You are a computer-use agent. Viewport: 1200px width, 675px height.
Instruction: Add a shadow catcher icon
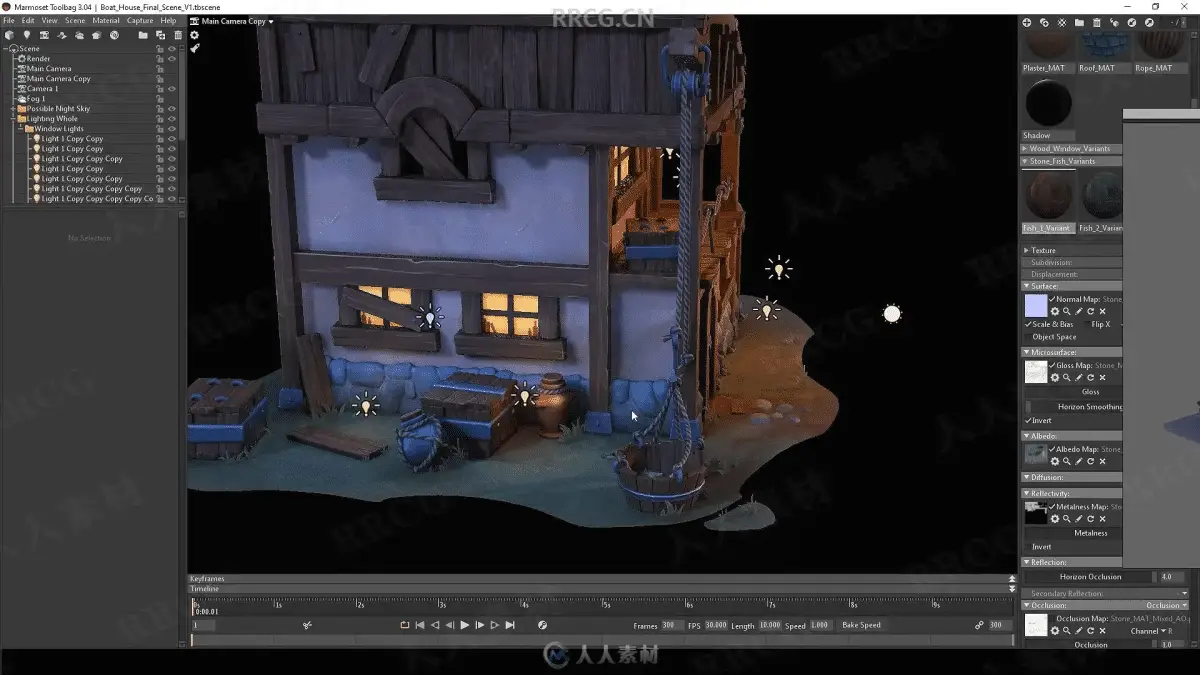(x=97, y=35)
